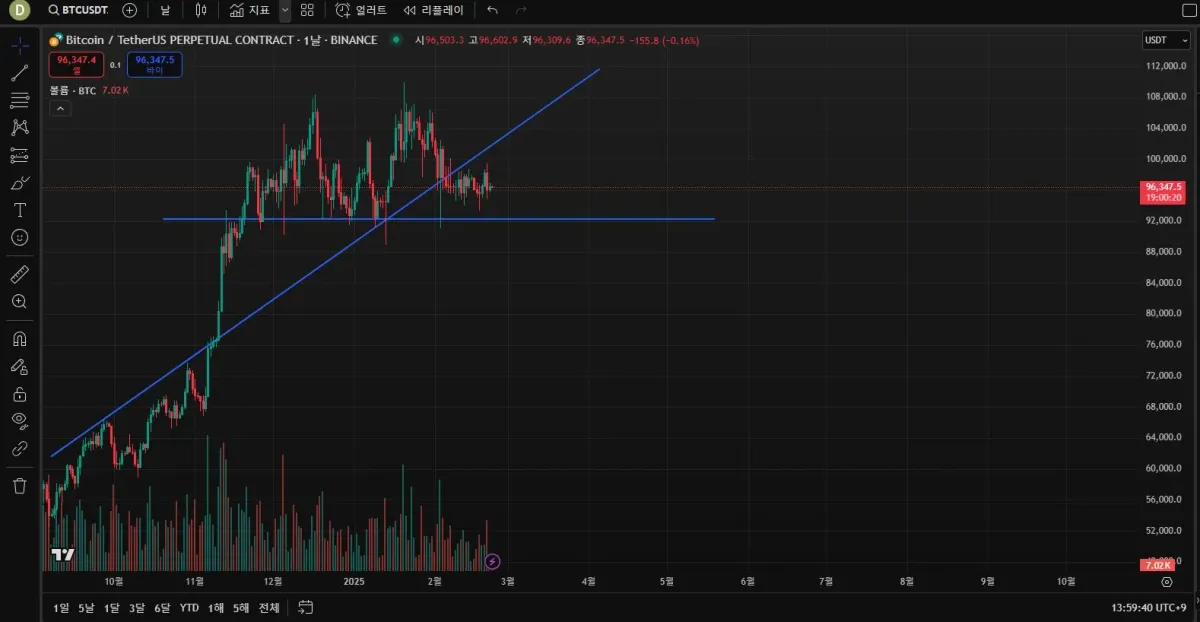Select the 5해 date range
The height and width of the screenshot is (622, 1200).
(241, 607)
